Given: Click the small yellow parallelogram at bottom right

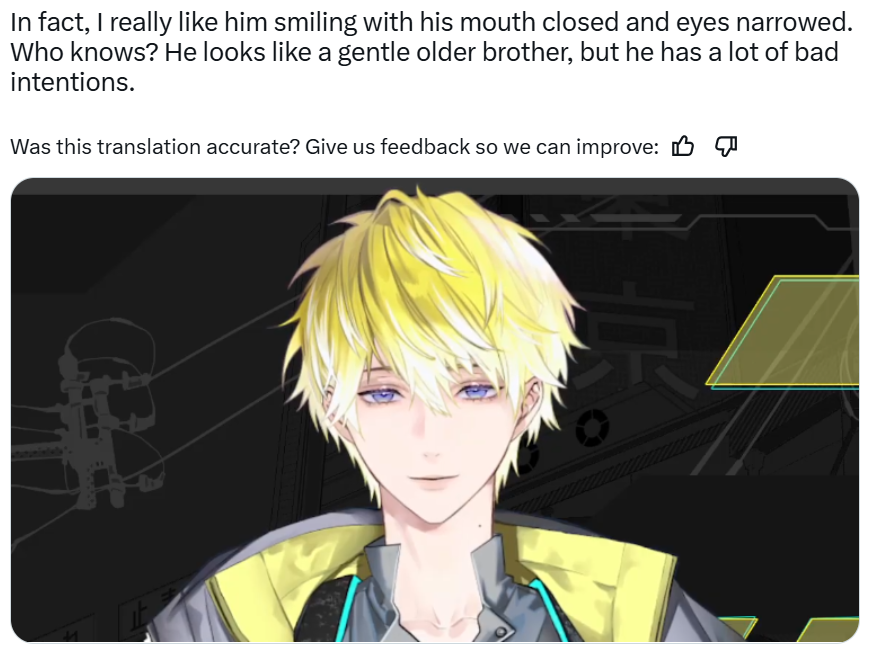Looking at the screenshot, I should click(828, 629).
